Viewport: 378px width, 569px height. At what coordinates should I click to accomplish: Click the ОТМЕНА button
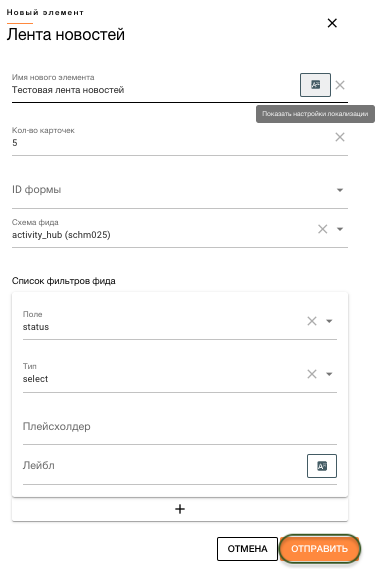pyautogui.click(x=247, y=549)
